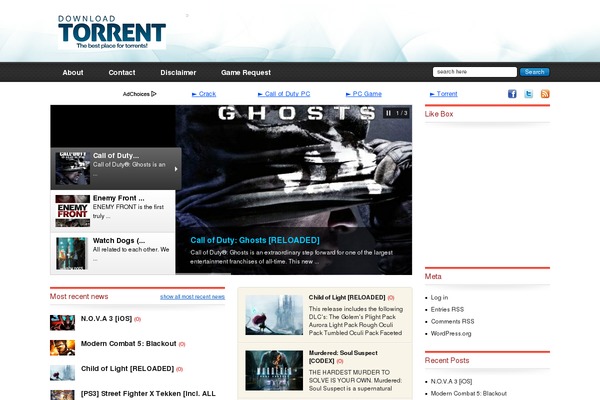The height and width of the screenshot is (400, 600).
Task: Click the Child of Light featured image
Action: 274,315
